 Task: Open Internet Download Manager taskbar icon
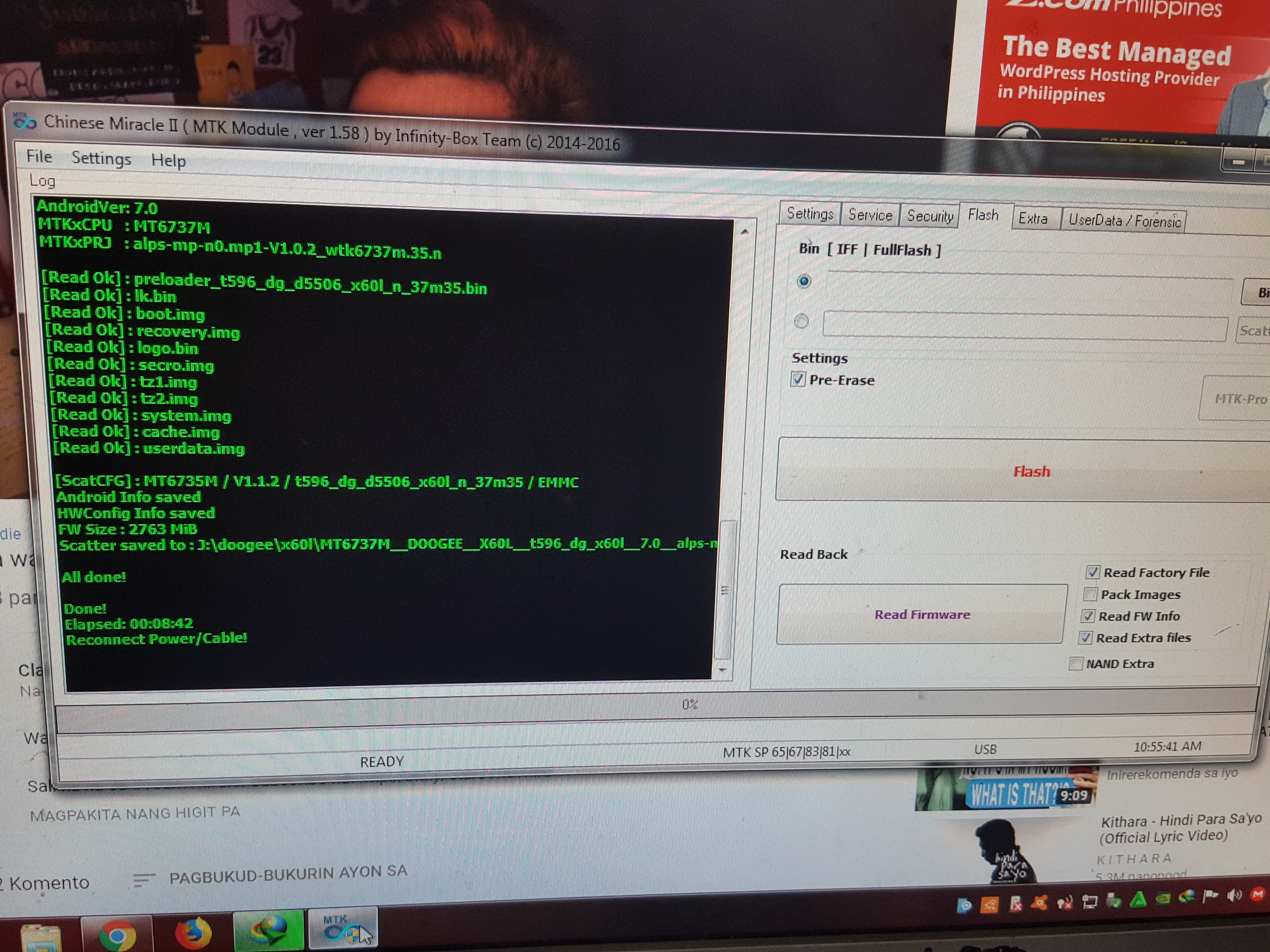click(268, 931)
